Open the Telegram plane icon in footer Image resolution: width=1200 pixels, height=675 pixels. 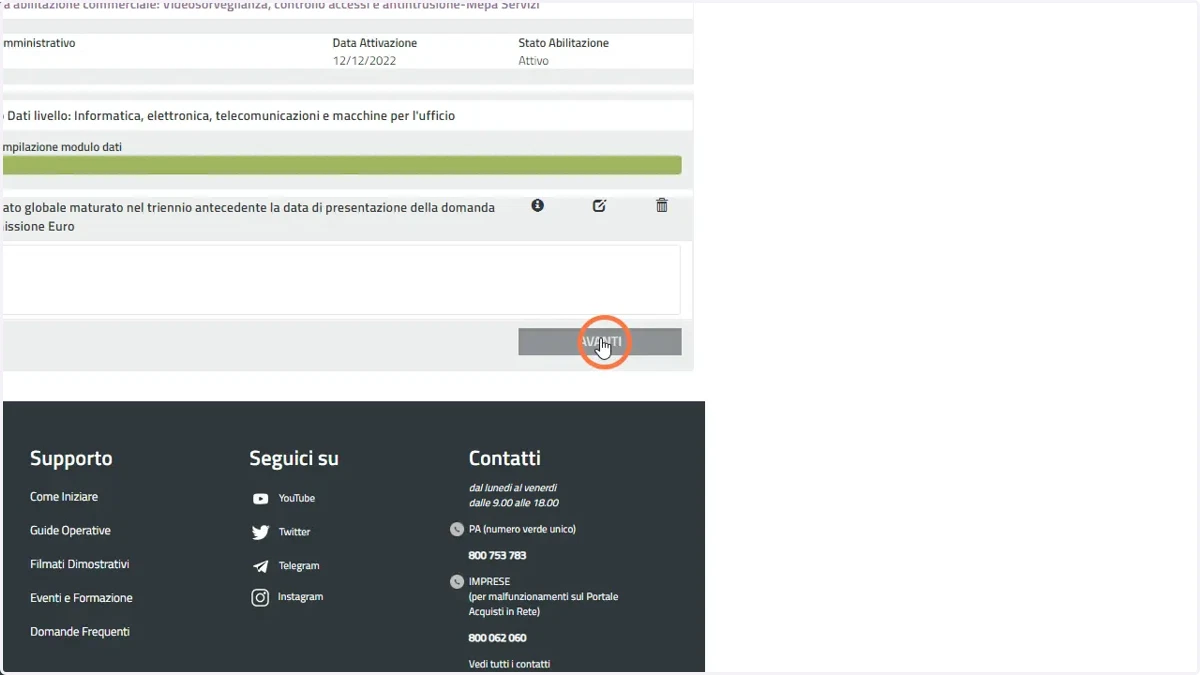260,566
